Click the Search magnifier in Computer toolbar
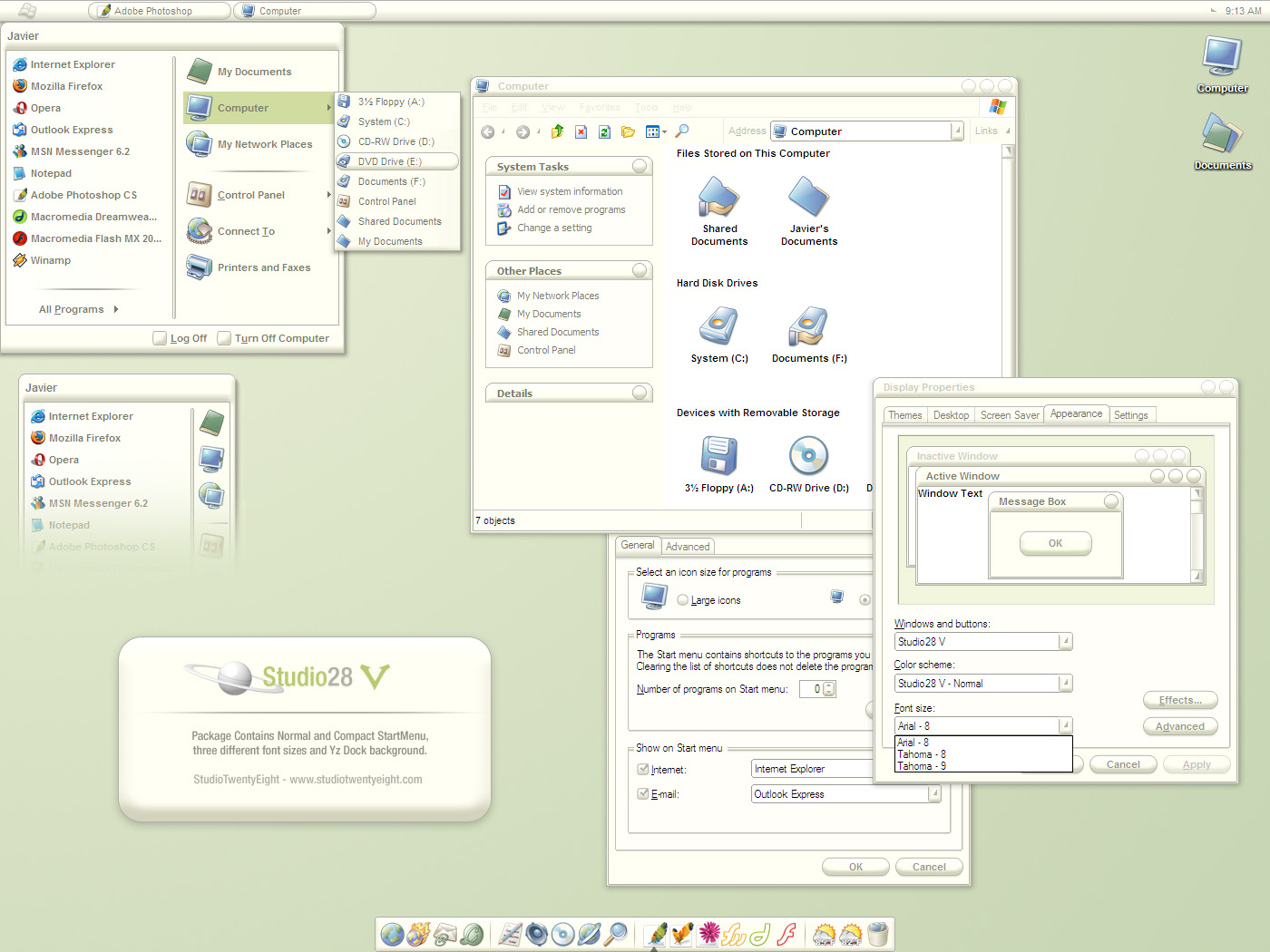 point(682,131)
